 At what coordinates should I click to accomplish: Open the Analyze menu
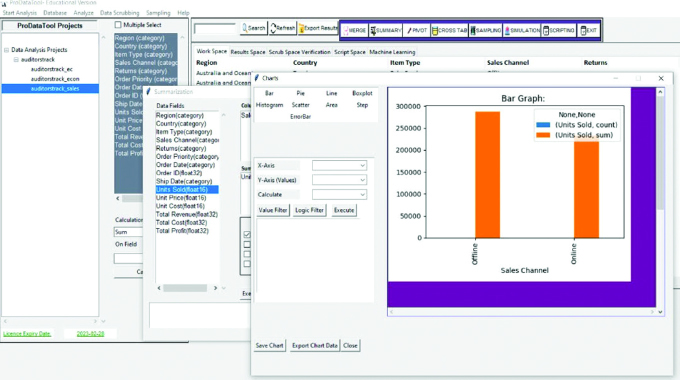point(84,13)
